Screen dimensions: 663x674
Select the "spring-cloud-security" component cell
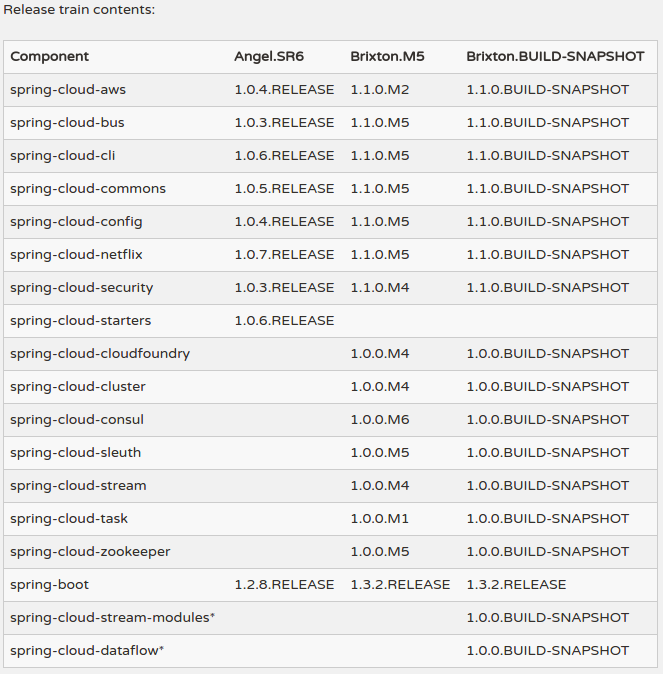click(x=82, y=288)
